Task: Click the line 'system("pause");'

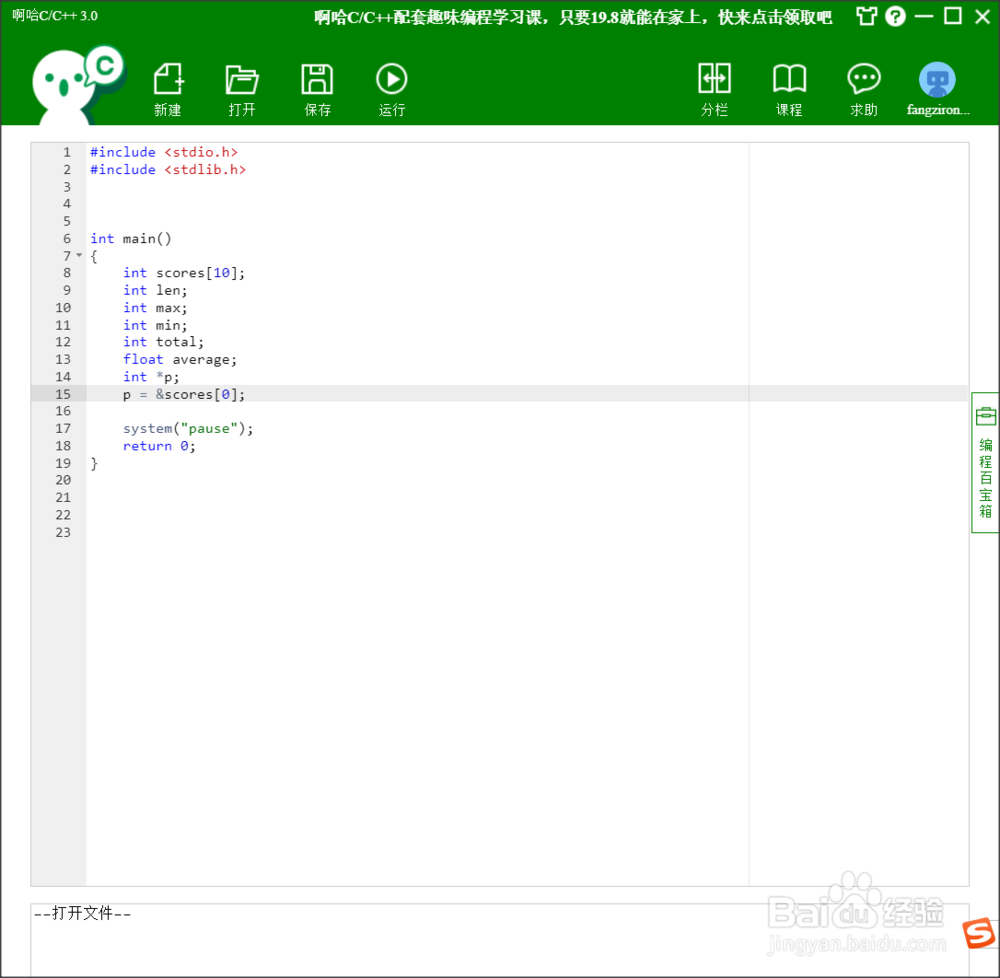Action: click(x=188, y=428)
